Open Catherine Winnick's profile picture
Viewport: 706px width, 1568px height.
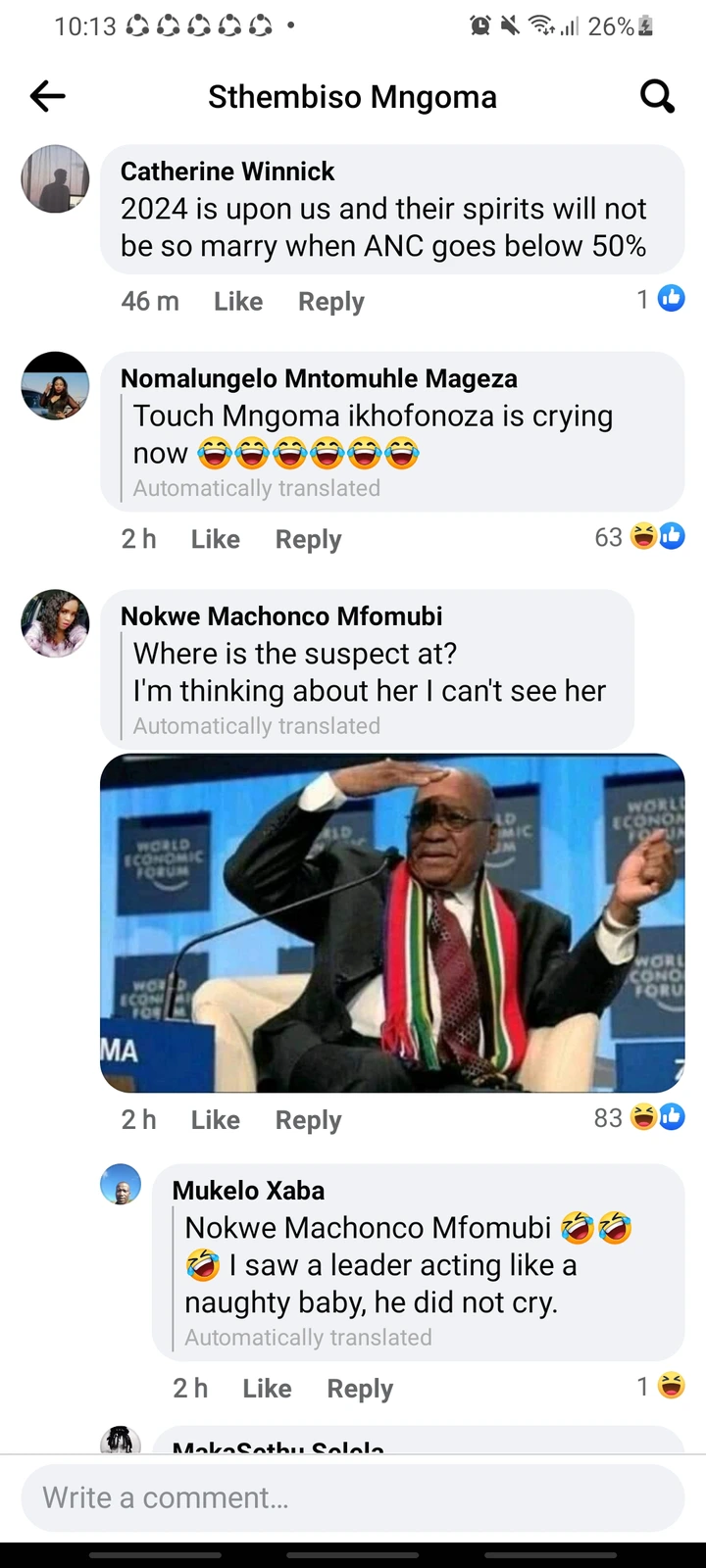pyautogui.click(x=56, y=178)
